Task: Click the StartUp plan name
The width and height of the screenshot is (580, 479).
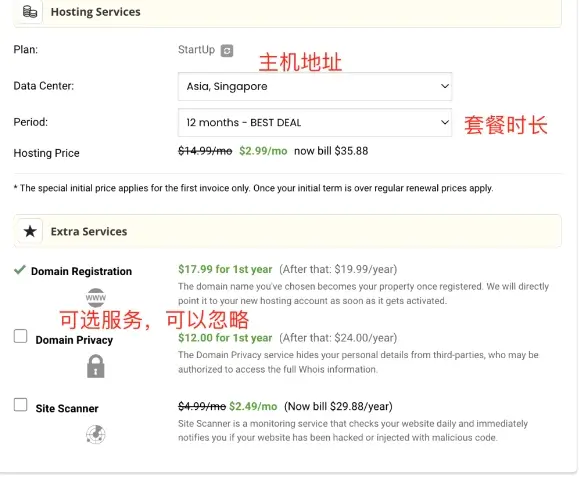Action: pos(196,50)
